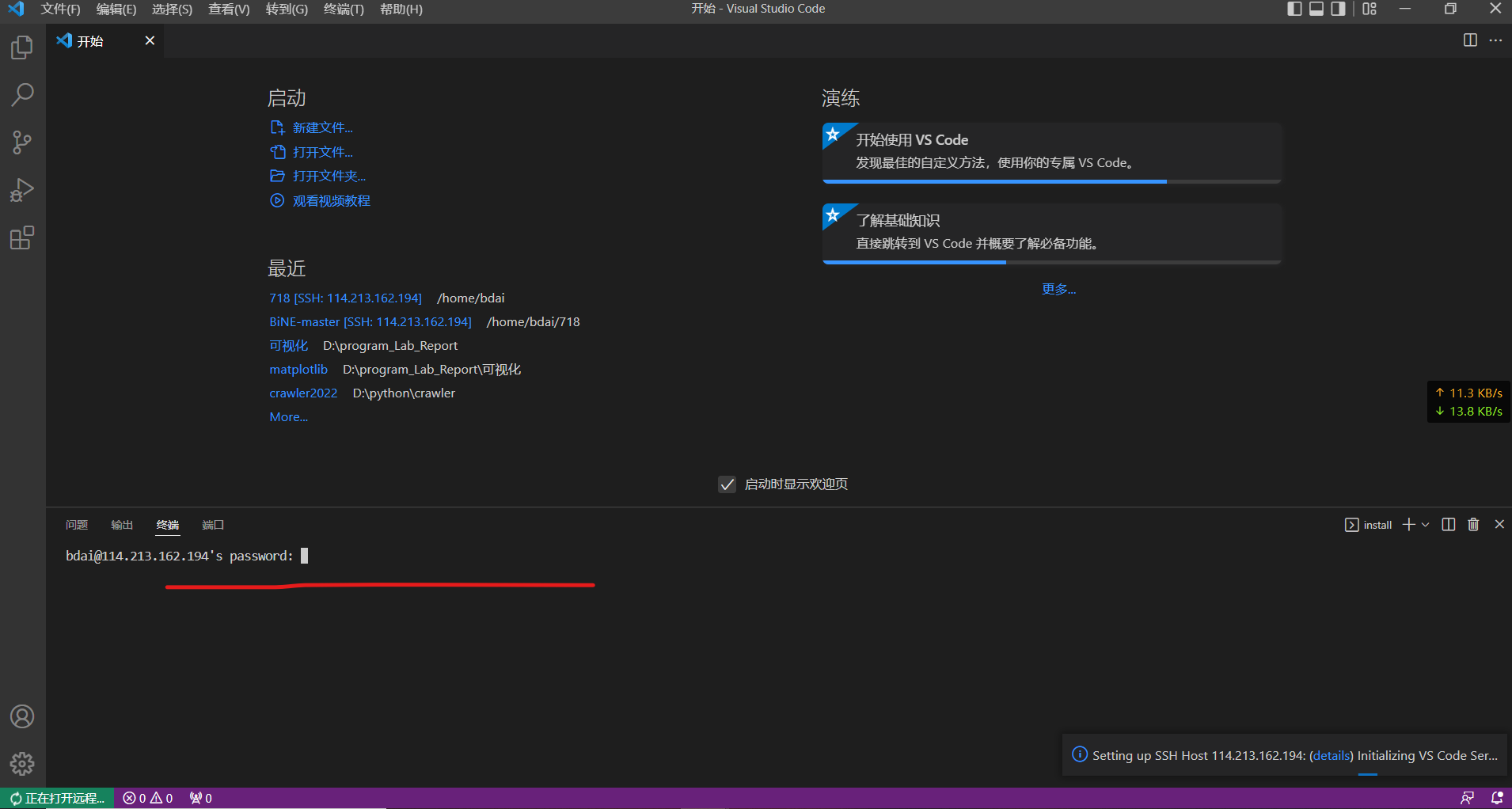
Task: Click the split editor right icon
Action: [x=1470, y=40]
